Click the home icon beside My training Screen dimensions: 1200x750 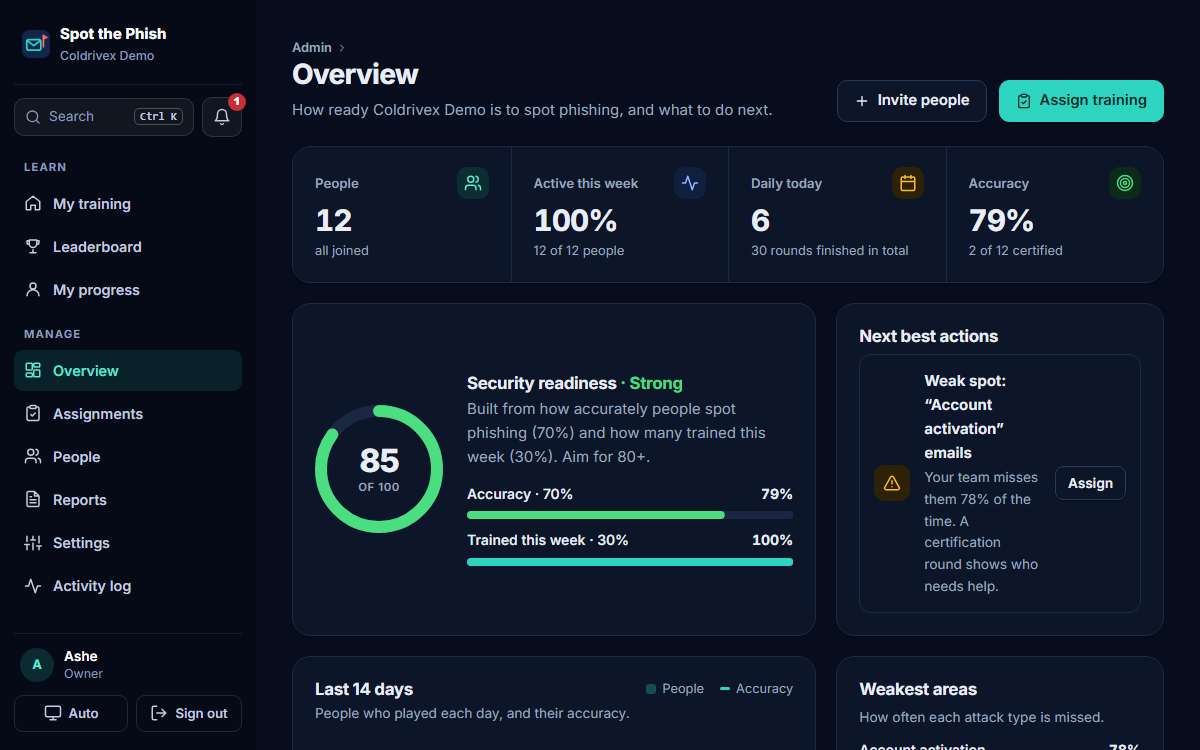coord(33,204)
